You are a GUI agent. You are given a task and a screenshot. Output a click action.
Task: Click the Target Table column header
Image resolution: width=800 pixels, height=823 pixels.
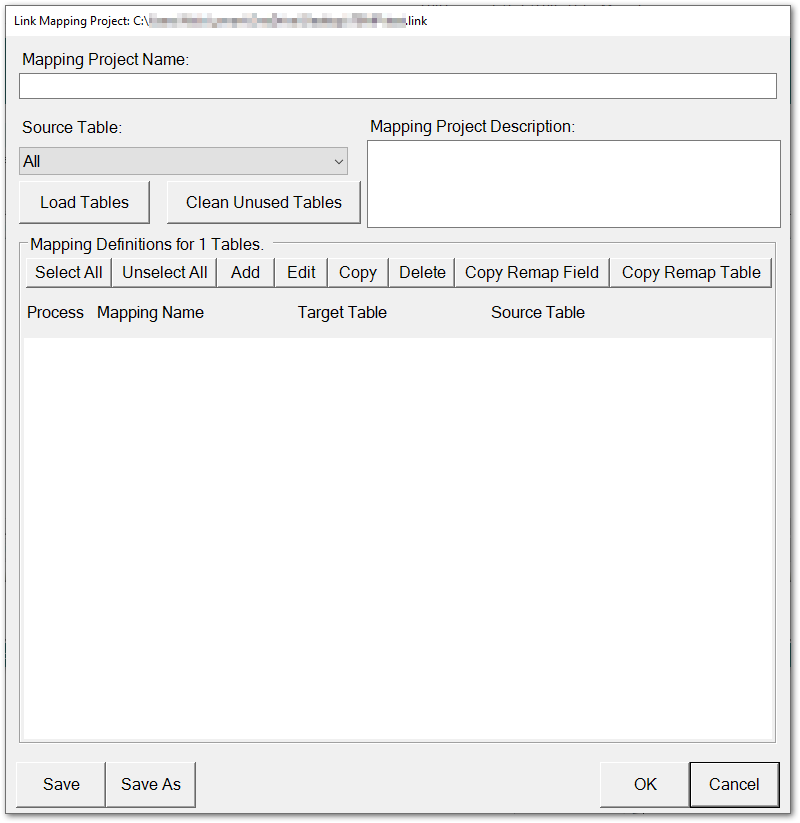[x=342, y=312]
